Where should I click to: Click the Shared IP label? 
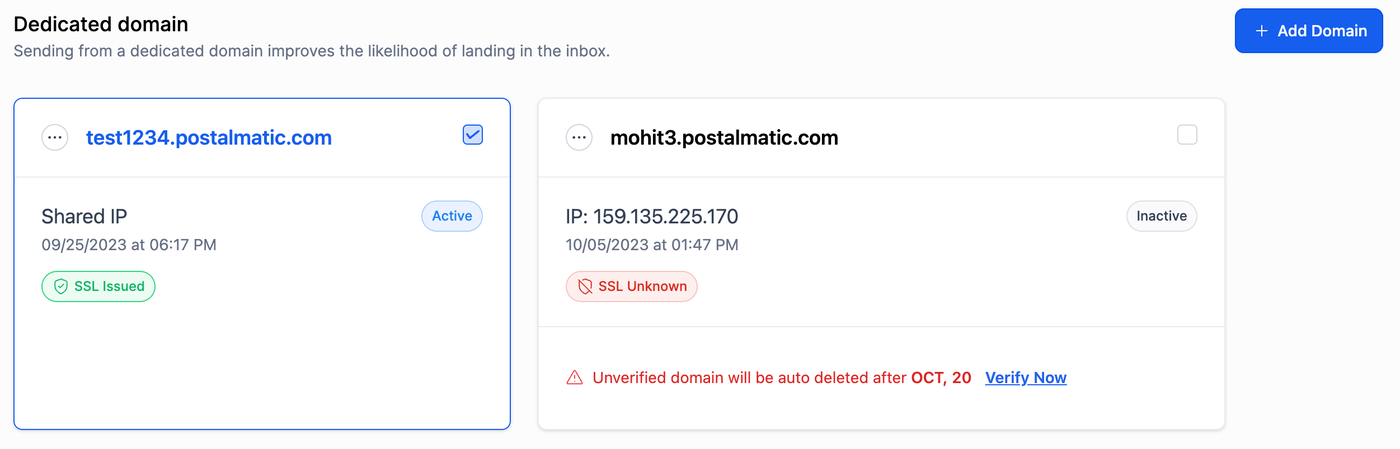coord(84,216)
